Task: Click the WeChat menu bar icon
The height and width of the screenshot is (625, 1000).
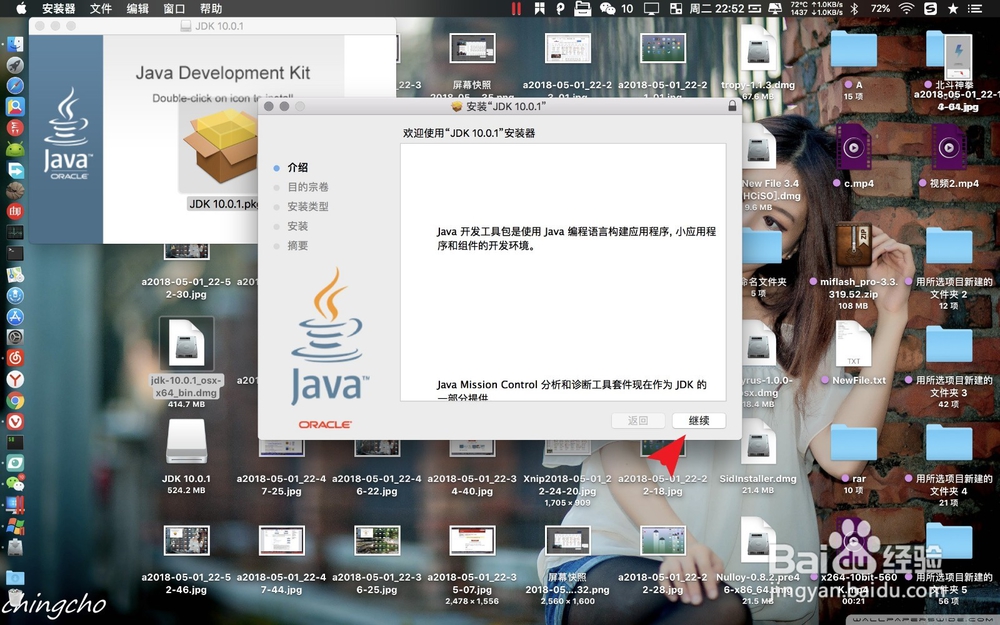Action: point(608,8)
